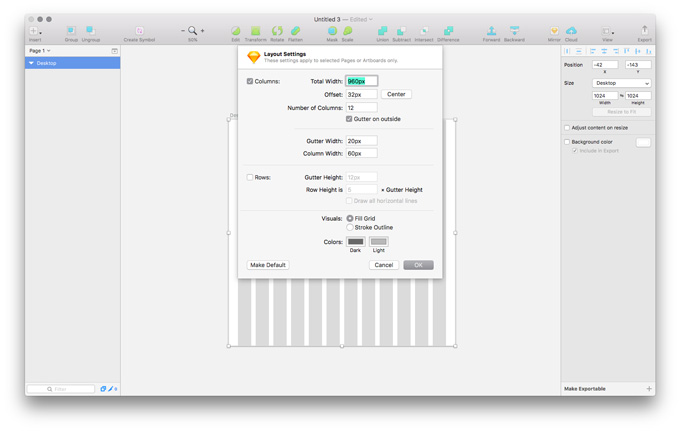
Task: Click the slice filter pen icon
Action: tap(111, 389)
